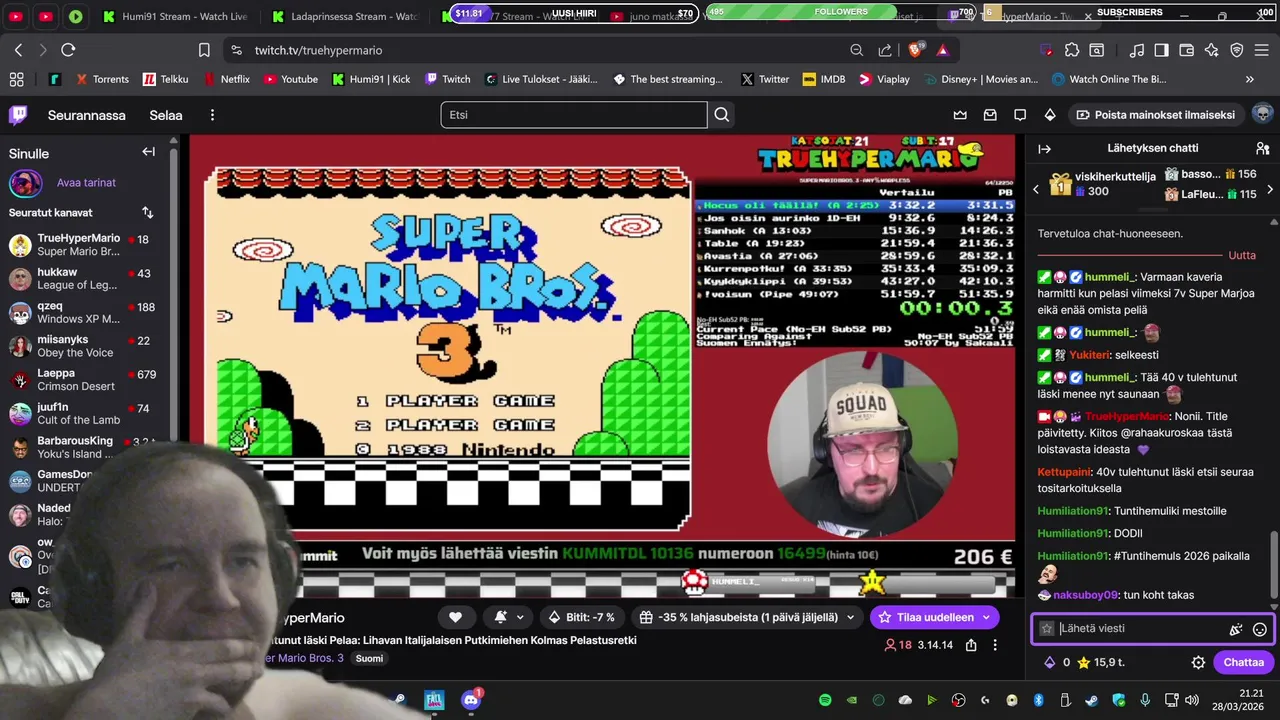Screen dimensions: 1280x720
Task: Show previous gift leaderboard entries arrow
Action: (x=1036, y=188)
